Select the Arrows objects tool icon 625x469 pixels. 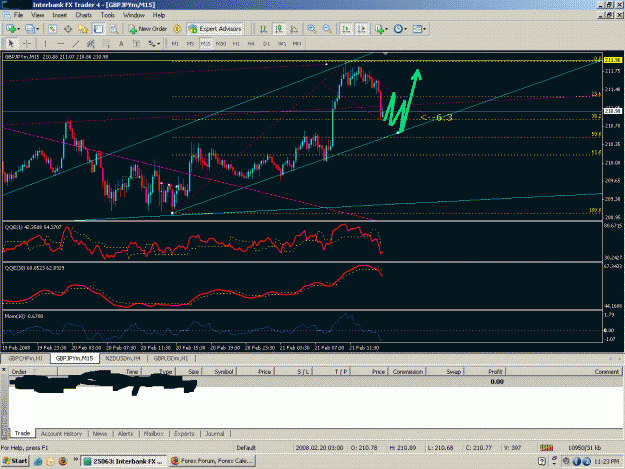[152, 43]
